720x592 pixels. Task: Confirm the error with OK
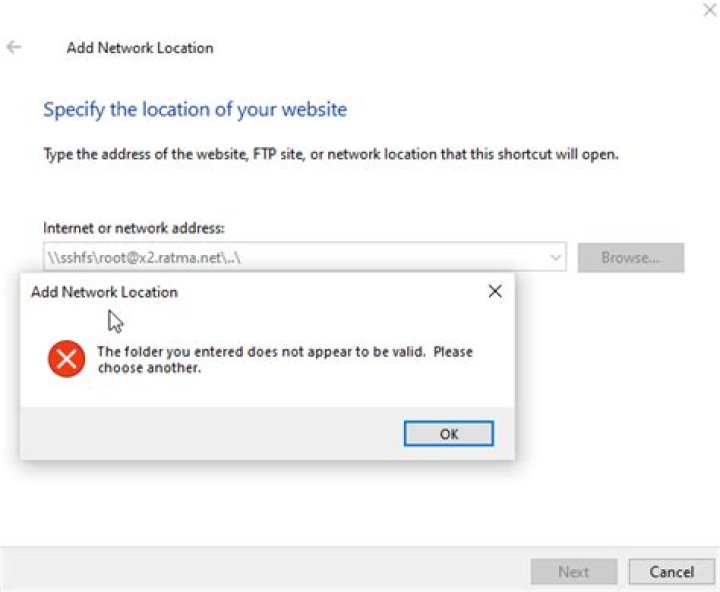click(449, 434)
